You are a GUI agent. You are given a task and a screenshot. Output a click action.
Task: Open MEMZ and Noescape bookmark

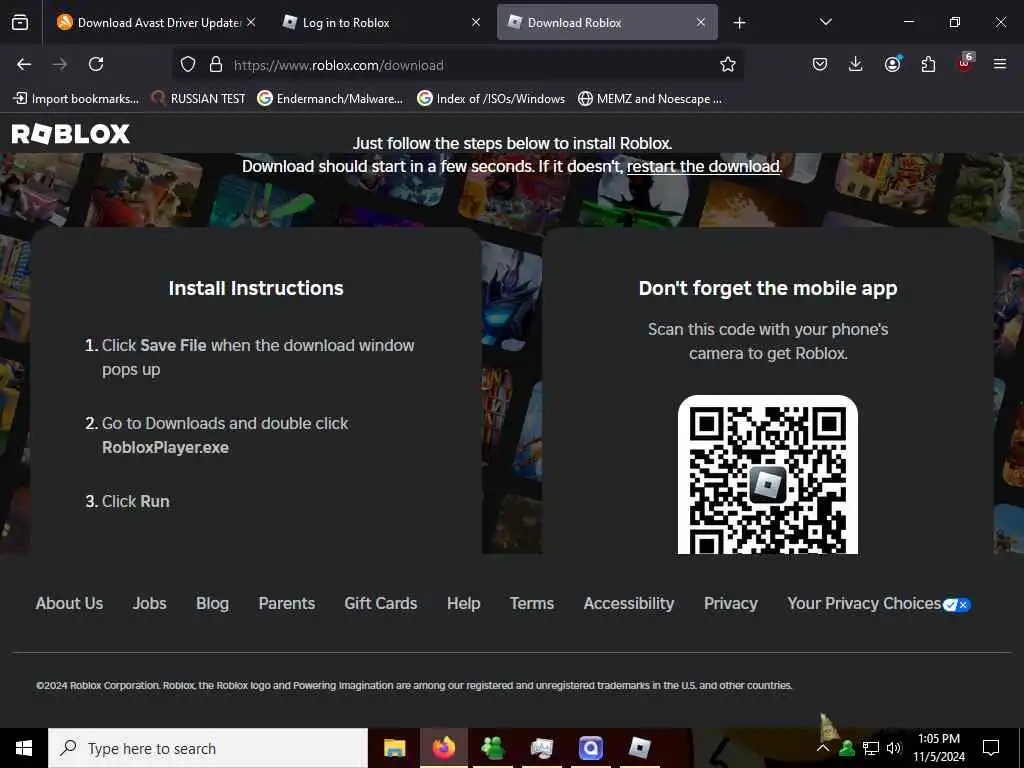[x=650, y=99]
